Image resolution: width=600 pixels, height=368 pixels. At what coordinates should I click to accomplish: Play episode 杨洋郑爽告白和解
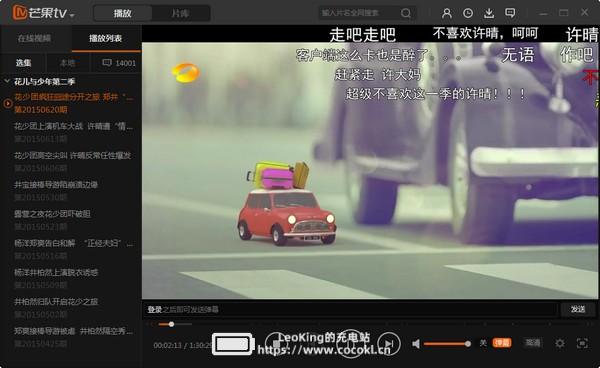74,249
